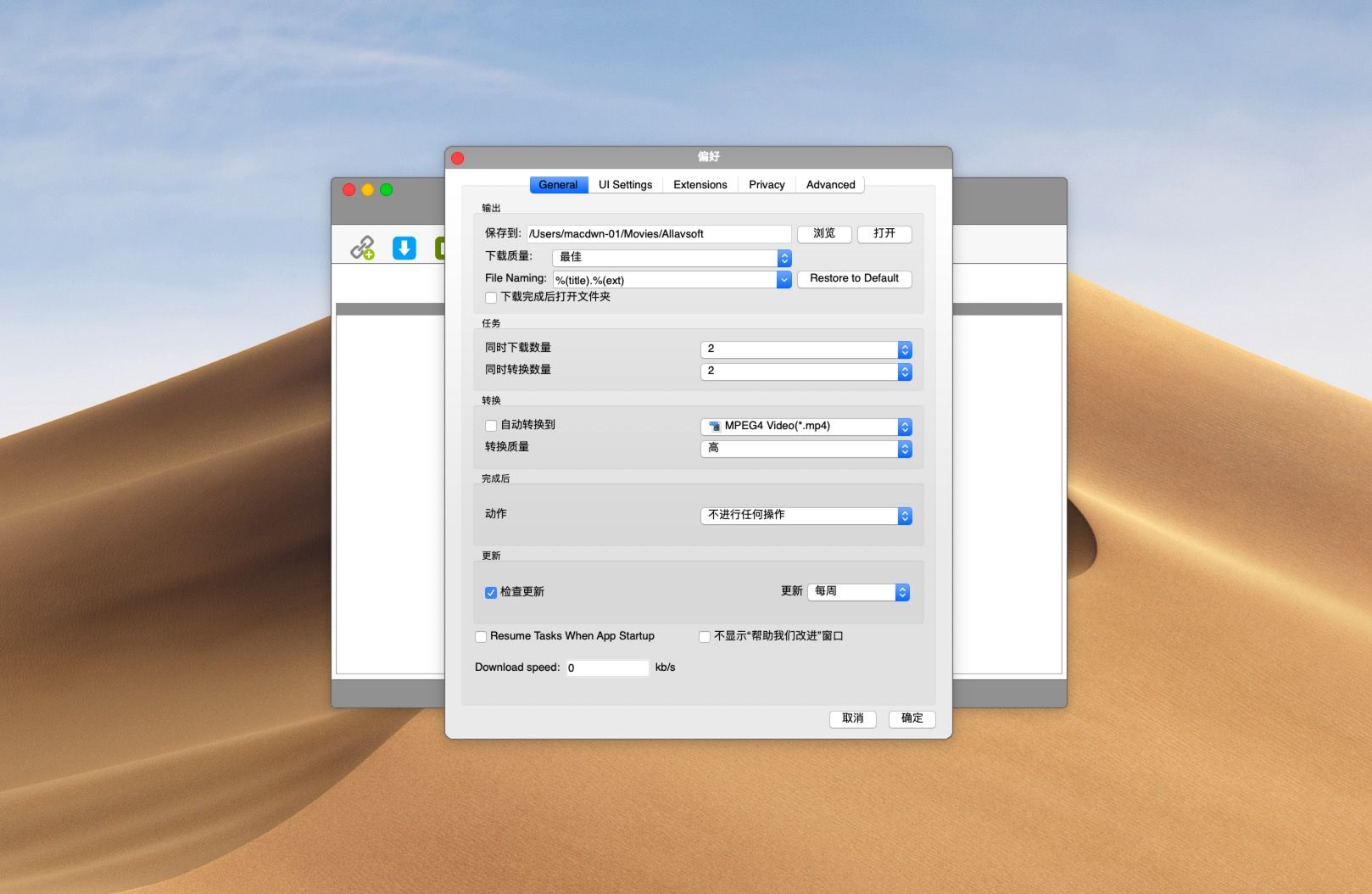The image size is (1372, 894).
Task: Open the Advanced tab
Action: tap(829, 184)
